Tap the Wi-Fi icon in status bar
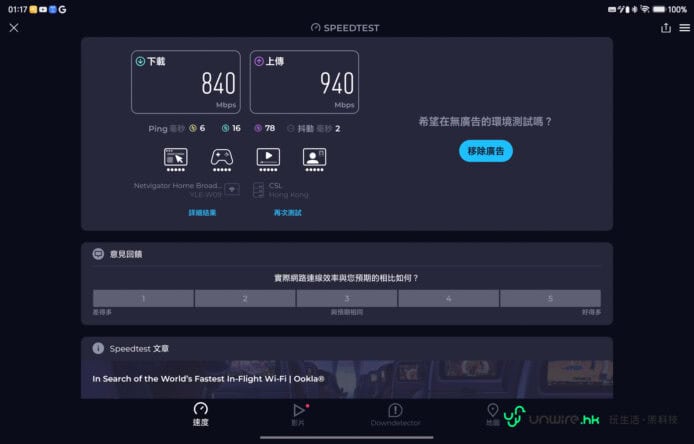The height and width of the screenshot is (444, 694). click(645, 9)
